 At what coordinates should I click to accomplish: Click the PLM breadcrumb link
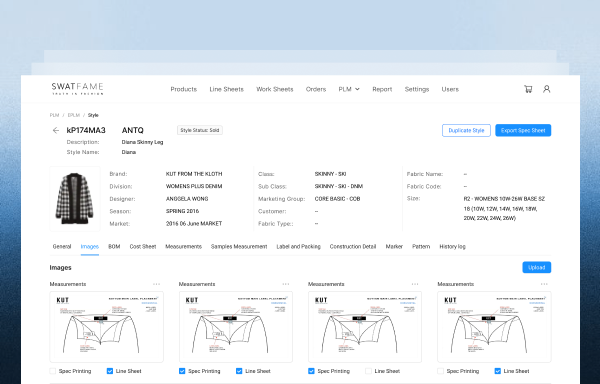[x=54, y=115]
